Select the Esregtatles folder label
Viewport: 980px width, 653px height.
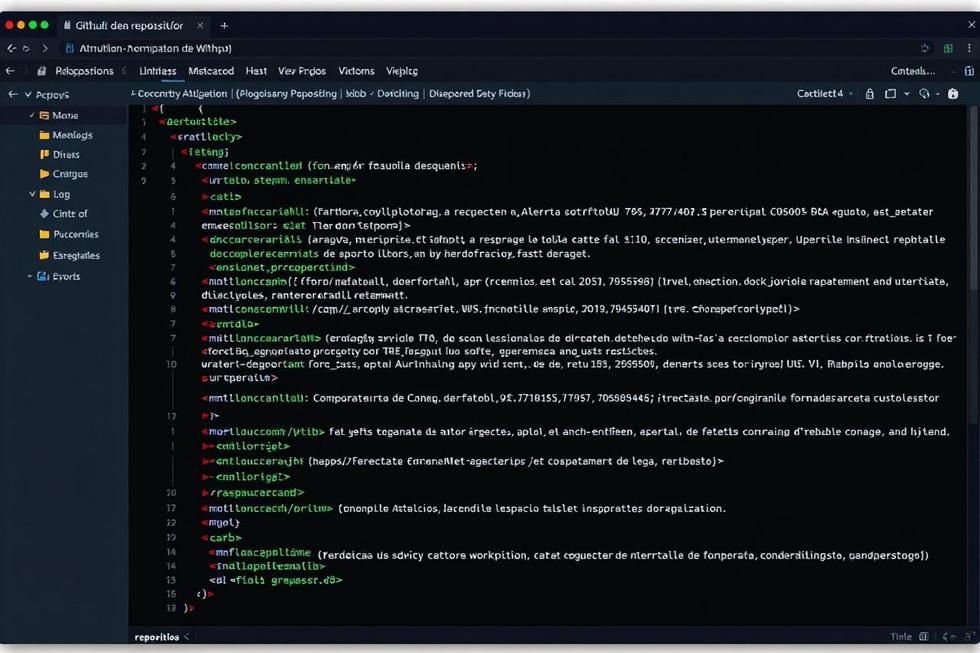coord(76,255)
